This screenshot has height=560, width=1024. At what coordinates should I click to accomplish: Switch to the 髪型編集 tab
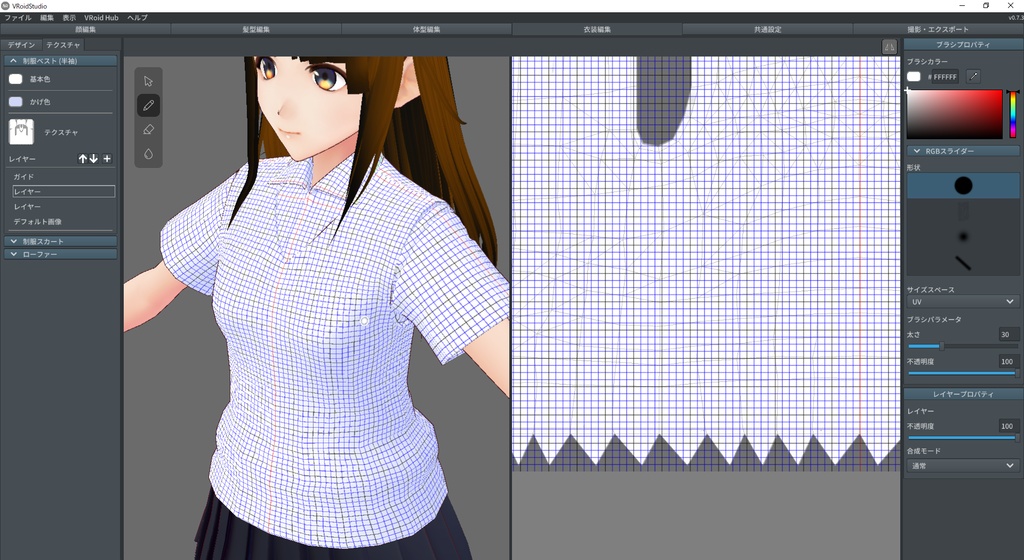click(256, 29)
